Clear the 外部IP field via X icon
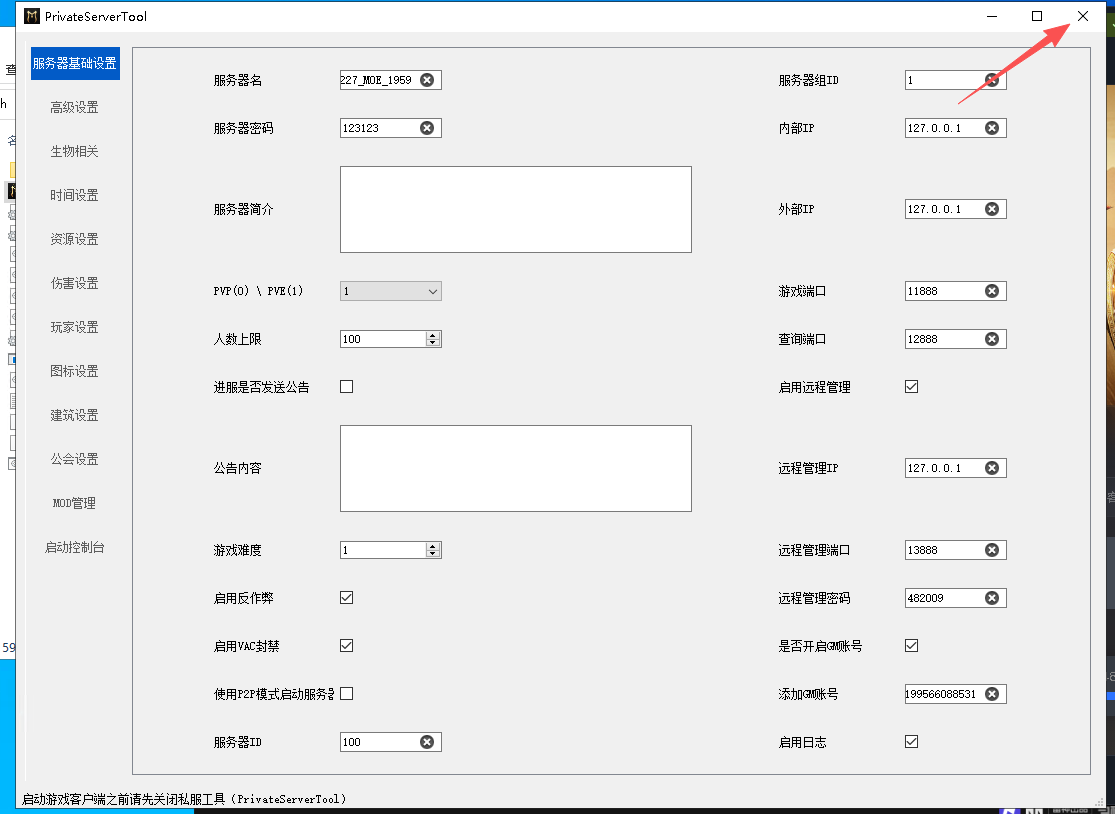Viewport: 1115px width, 814px height. [x=992, y=209]
